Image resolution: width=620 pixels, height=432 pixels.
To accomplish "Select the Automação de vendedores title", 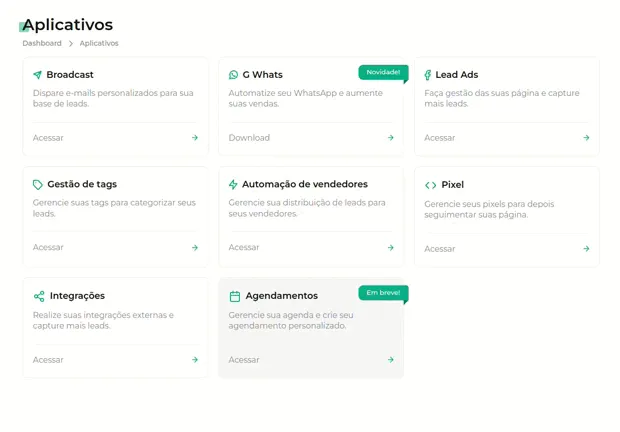I will click(x=305, y=185).
